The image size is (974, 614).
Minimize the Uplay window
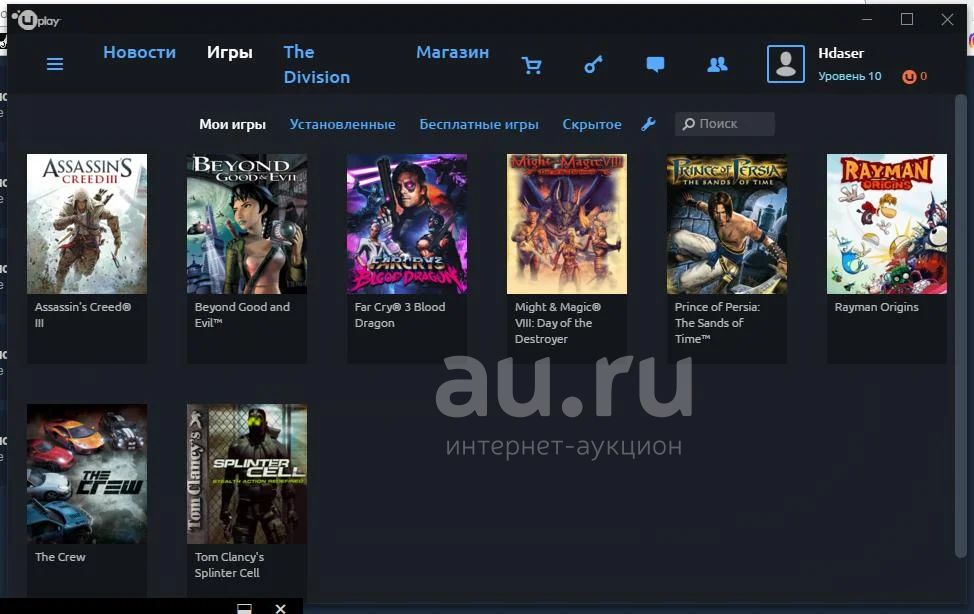tap(867, 20)
